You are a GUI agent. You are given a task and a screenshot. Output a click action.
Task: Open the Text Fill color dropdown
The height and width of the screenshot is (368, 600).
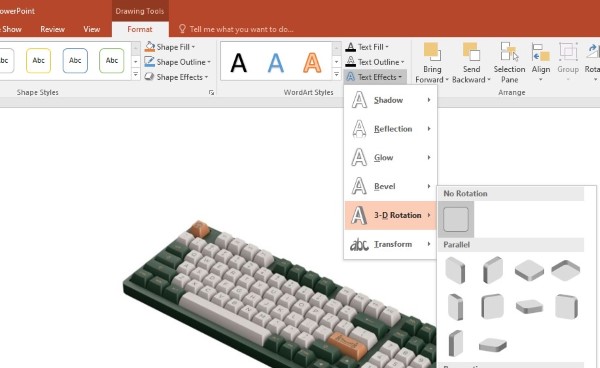pyautogui.click(x=367, y=47)
